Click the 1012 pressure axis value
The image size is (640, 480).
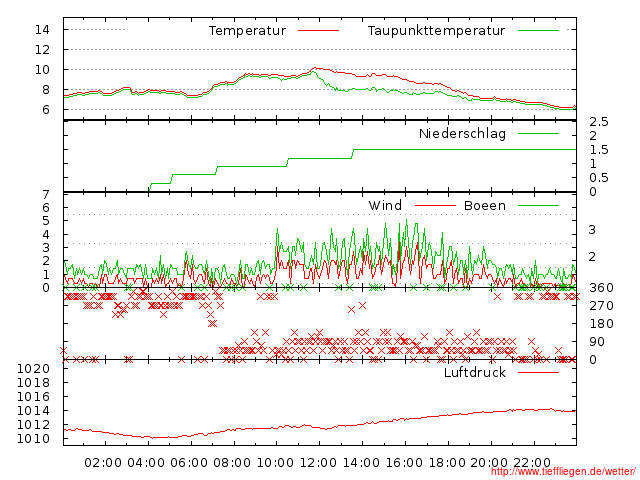[x=33, y=424]
